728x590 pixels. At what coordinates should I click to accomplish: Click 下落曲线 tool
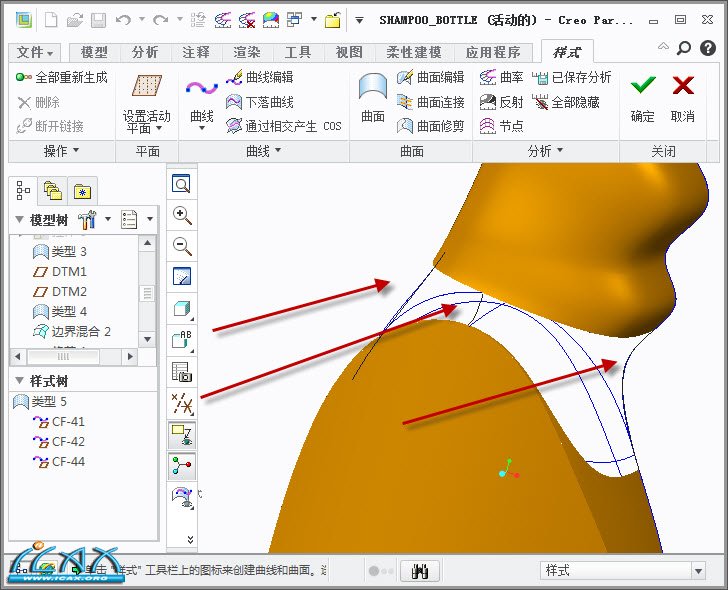coord(260,102)
